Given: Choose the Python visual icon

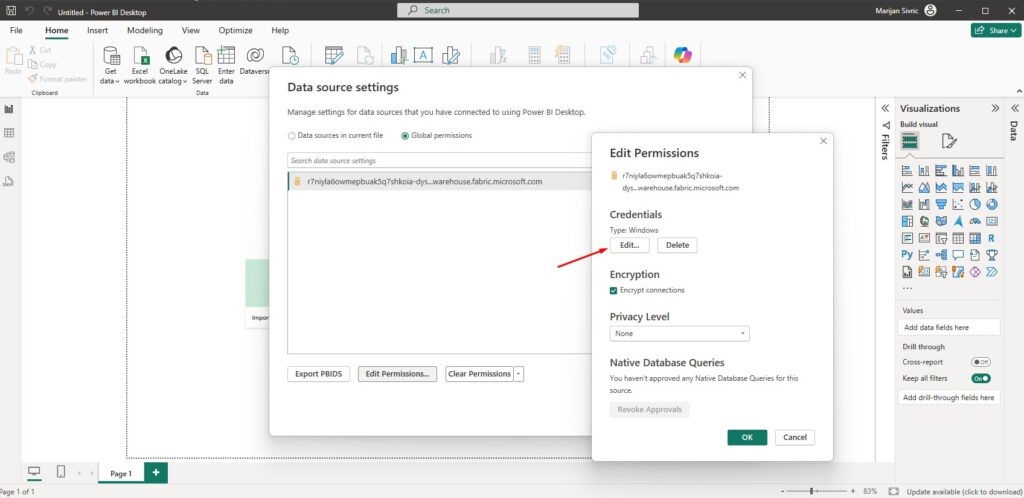Looking at the screenshot, I should [x=907, y=255].
